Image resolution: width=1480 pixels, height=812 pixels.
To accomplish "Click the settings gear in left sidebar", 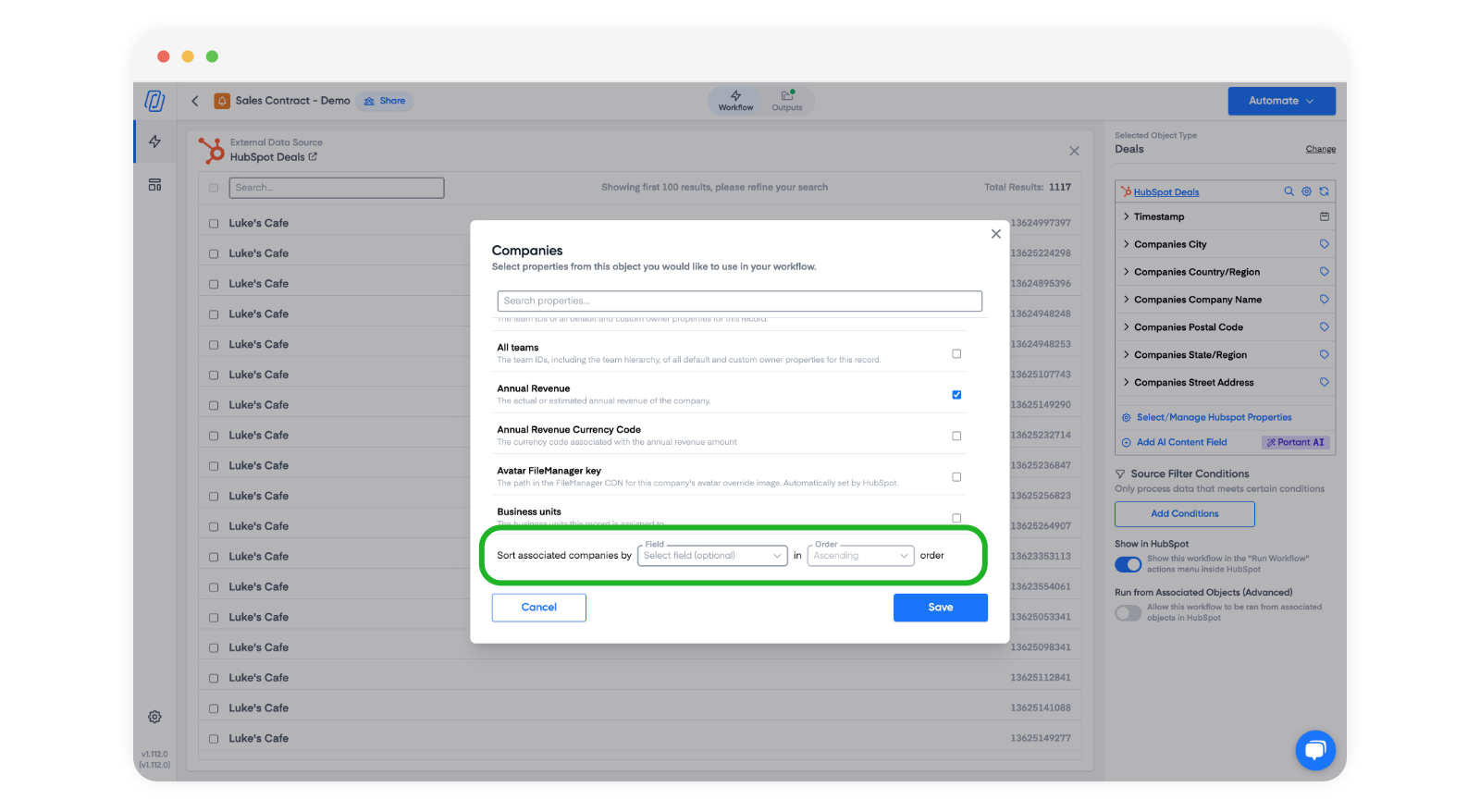I will pyautogui.click(x=154, y=717).
